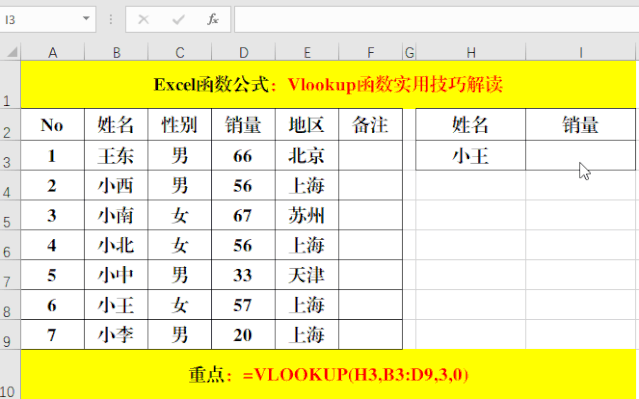The width and height of the screenshot is (639, 399).
Task: Select column F header
Action: (370, 52)
